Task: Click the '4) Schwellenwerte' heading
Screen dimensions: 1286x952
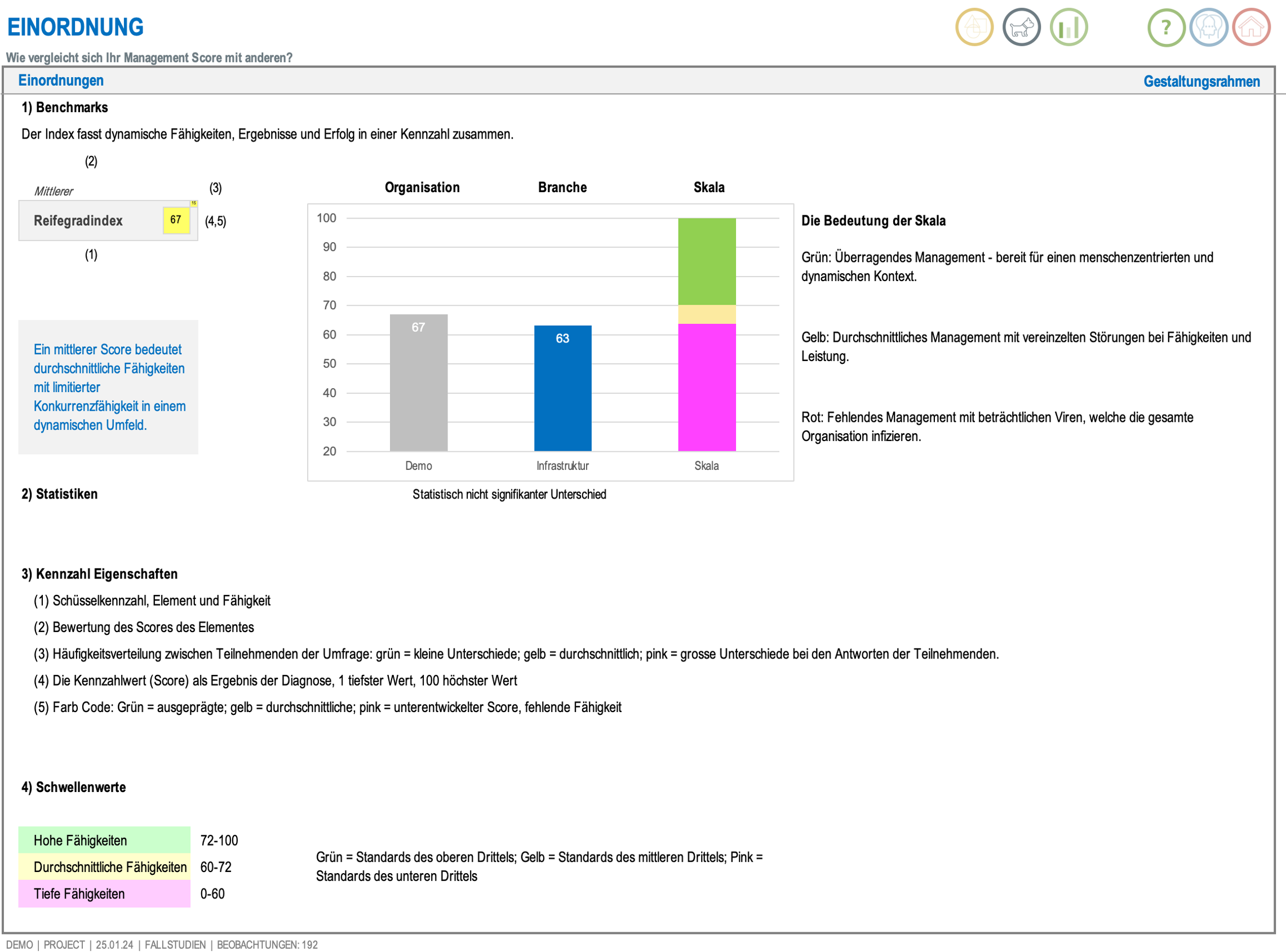Action: tap(74, 787)
